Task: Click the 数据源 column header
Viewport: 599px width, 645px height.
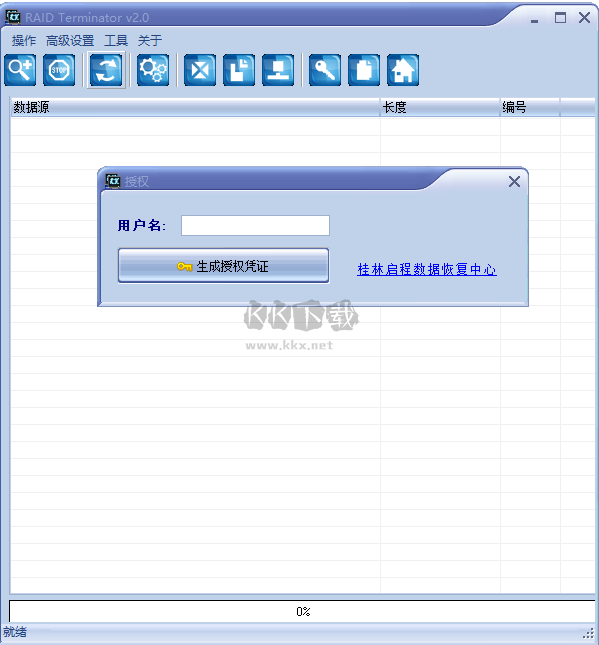Action: point(195,107)
